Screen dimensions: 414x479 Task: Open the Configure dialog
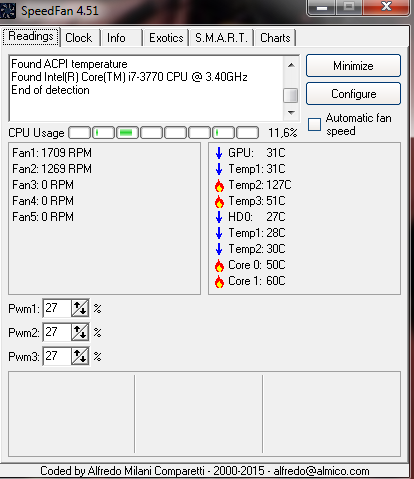(x=353, y=94)
